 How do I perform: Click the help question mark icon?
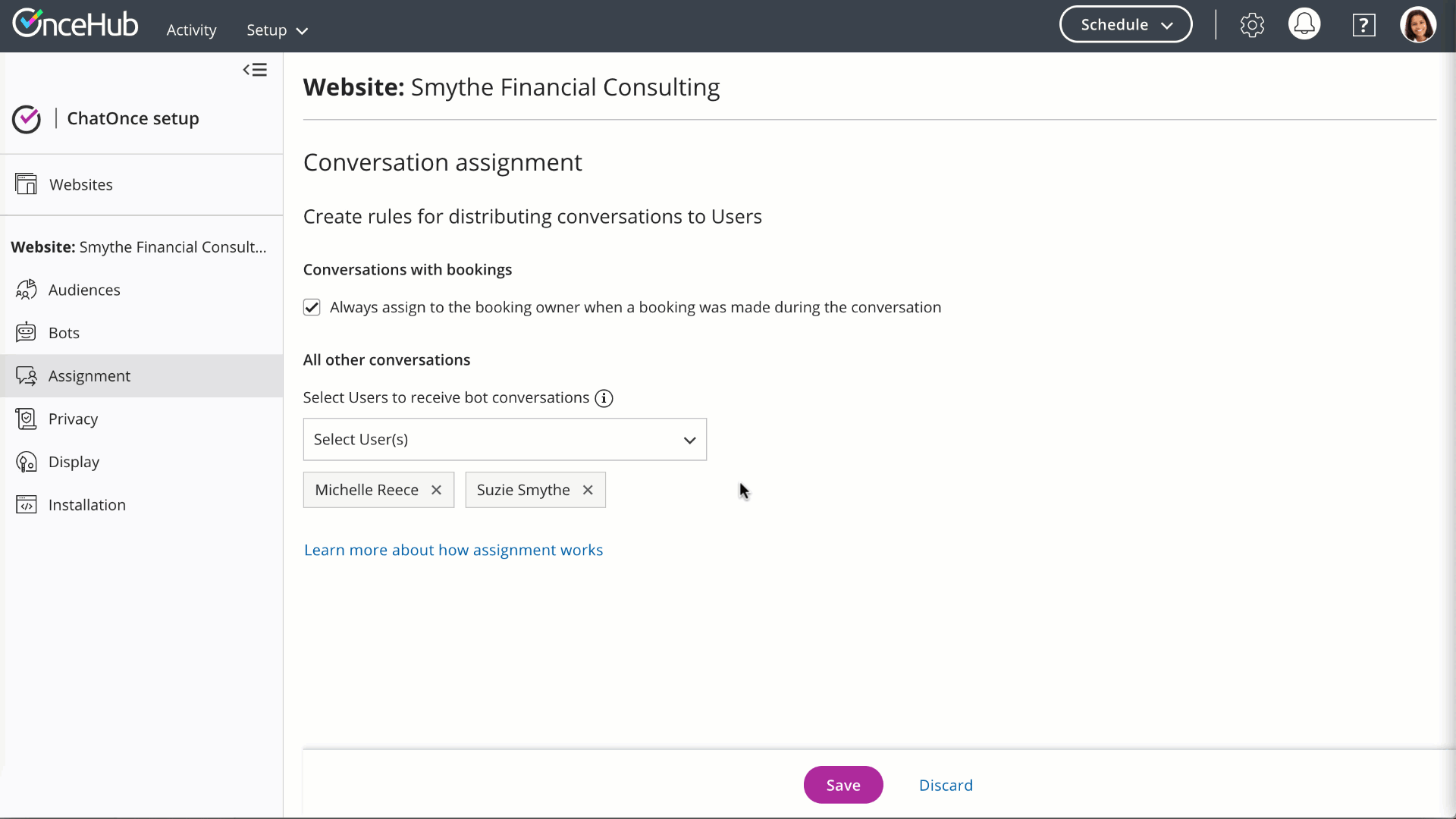[x=1363, y=25]
